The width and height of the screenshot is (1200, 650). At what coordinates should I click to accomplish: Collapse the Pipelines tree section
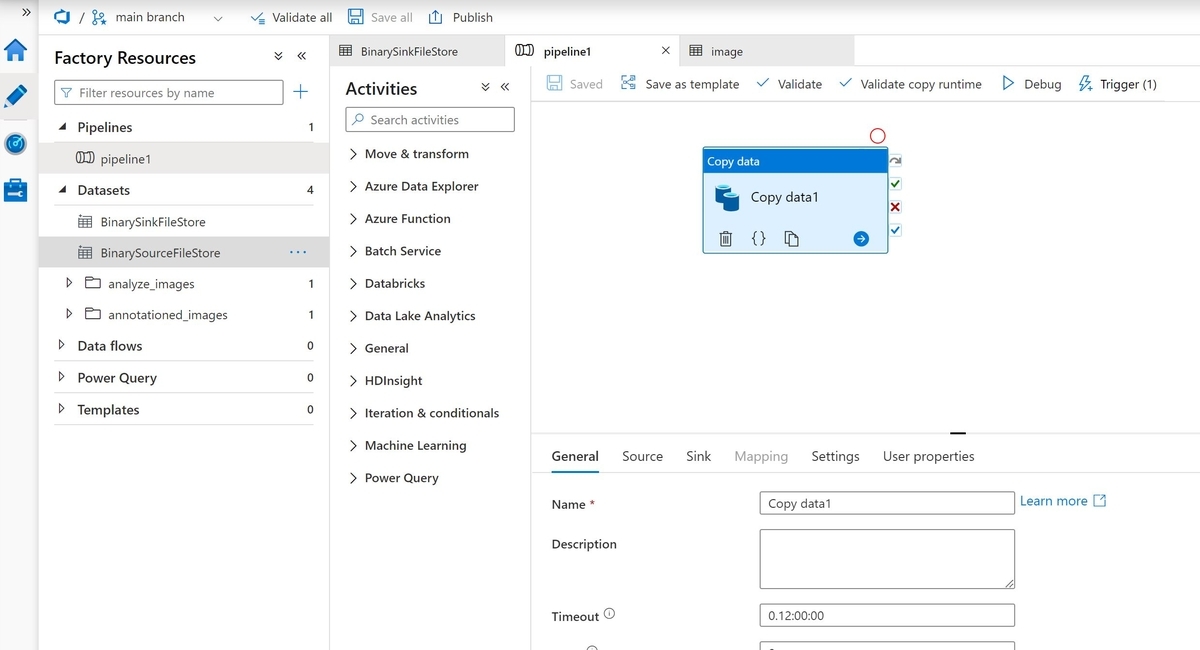pyautogui.click(x=63, y=127)
